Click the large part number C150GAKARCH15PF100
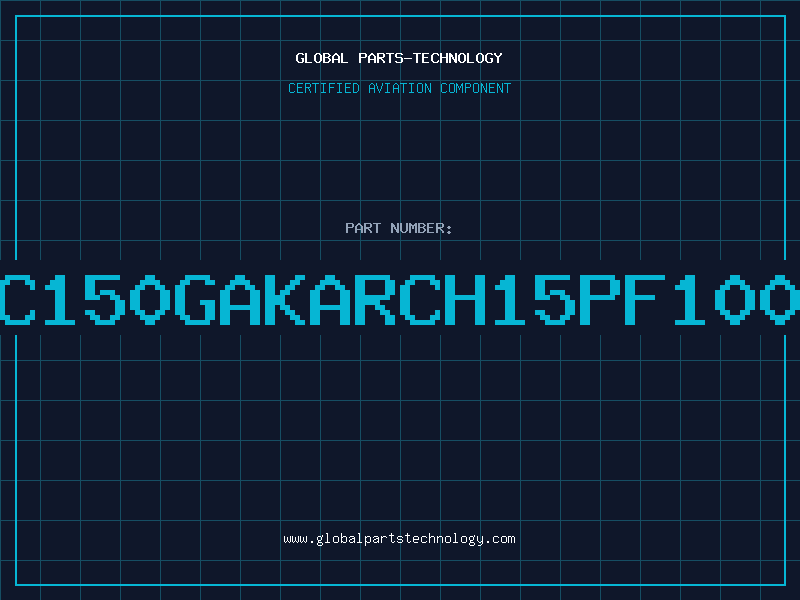The width and height of the screenshot is (800, 600). tap(400, 299)
